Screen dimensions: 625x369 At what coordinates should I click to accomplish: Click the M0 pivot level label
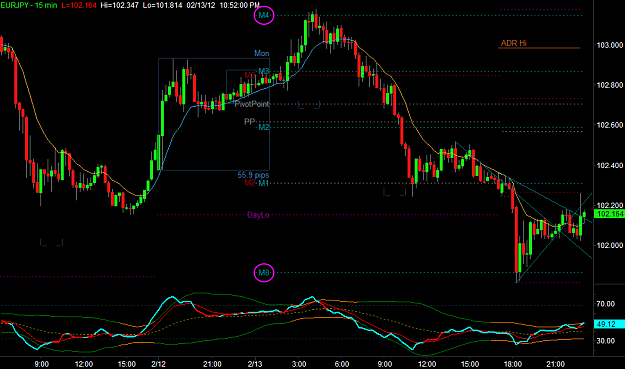(263, 273)
